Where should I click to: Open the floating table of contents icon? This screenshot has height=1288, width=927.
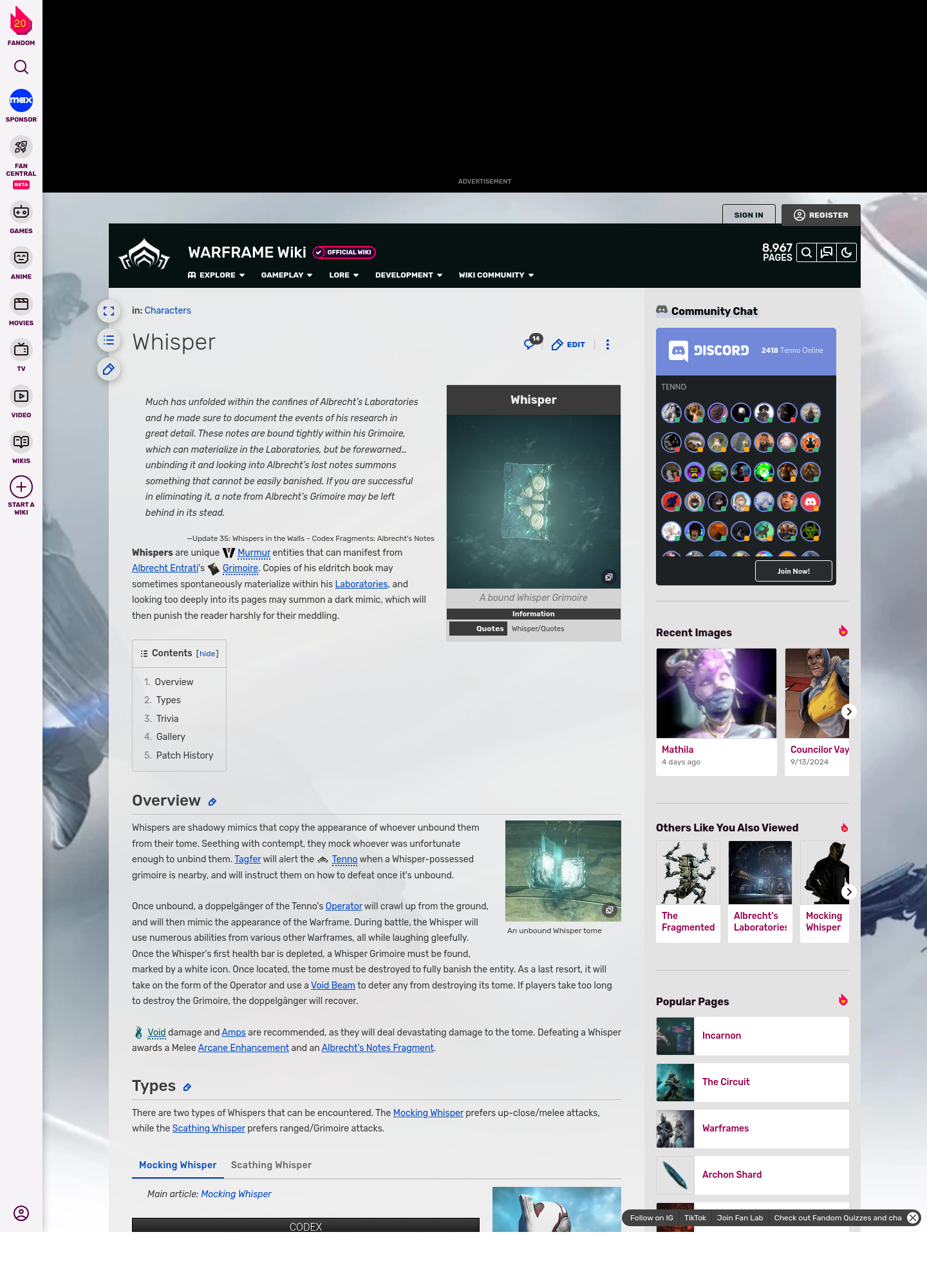[109, 340]
